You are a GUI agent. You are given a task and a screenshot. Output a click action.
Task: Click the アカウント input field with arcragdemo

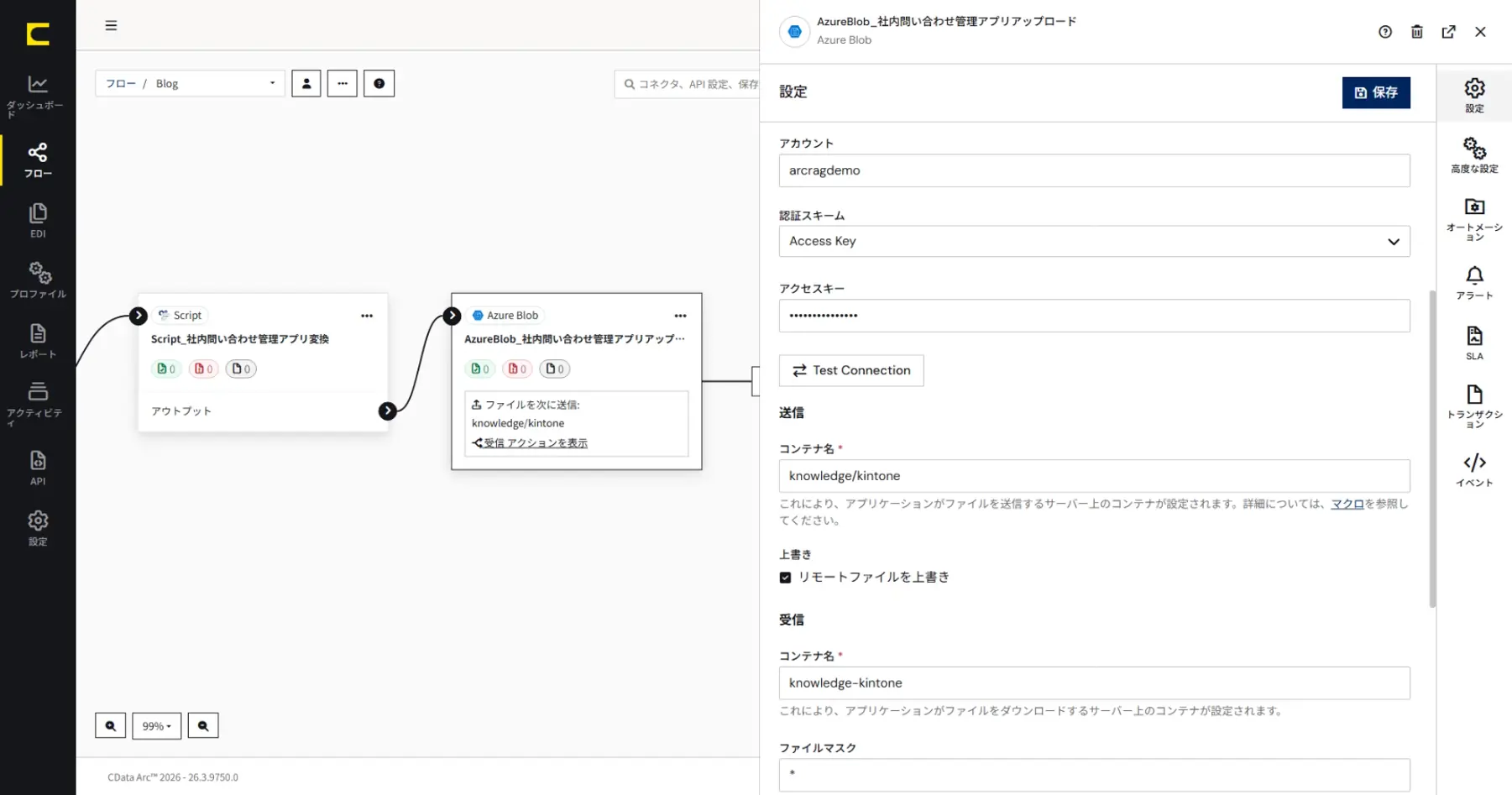tap(1095, 170)
